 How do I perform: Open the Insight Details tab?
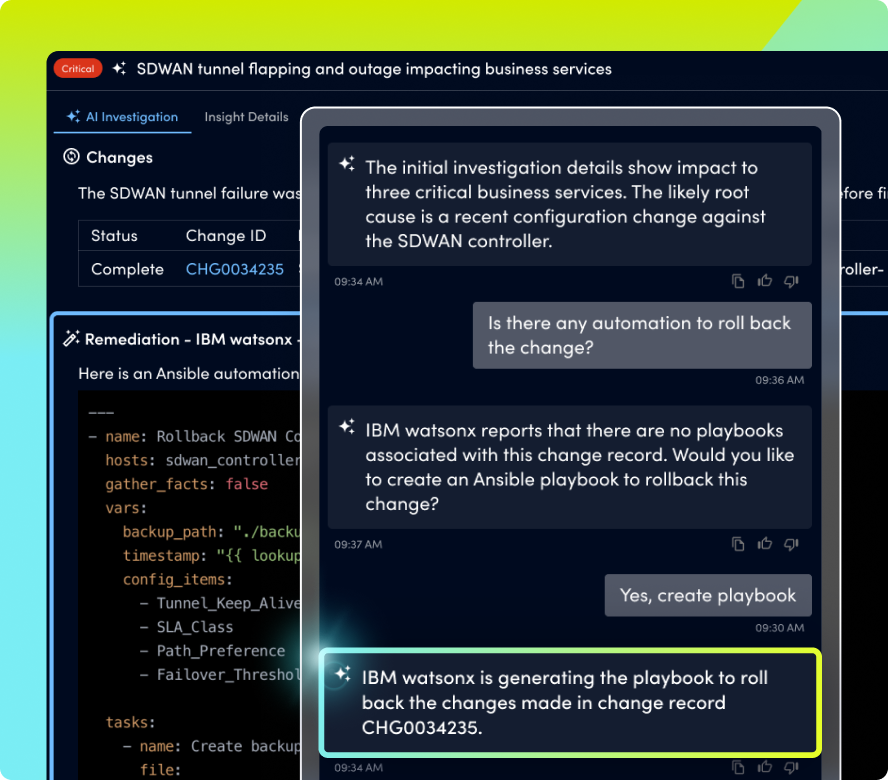246,117
